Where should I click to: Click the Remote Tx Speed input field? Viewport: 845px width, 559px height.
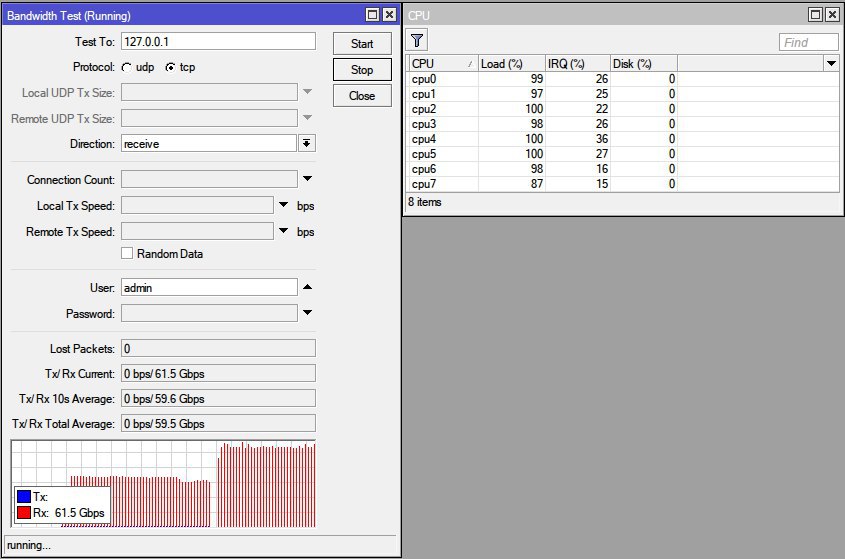point(197,231)
